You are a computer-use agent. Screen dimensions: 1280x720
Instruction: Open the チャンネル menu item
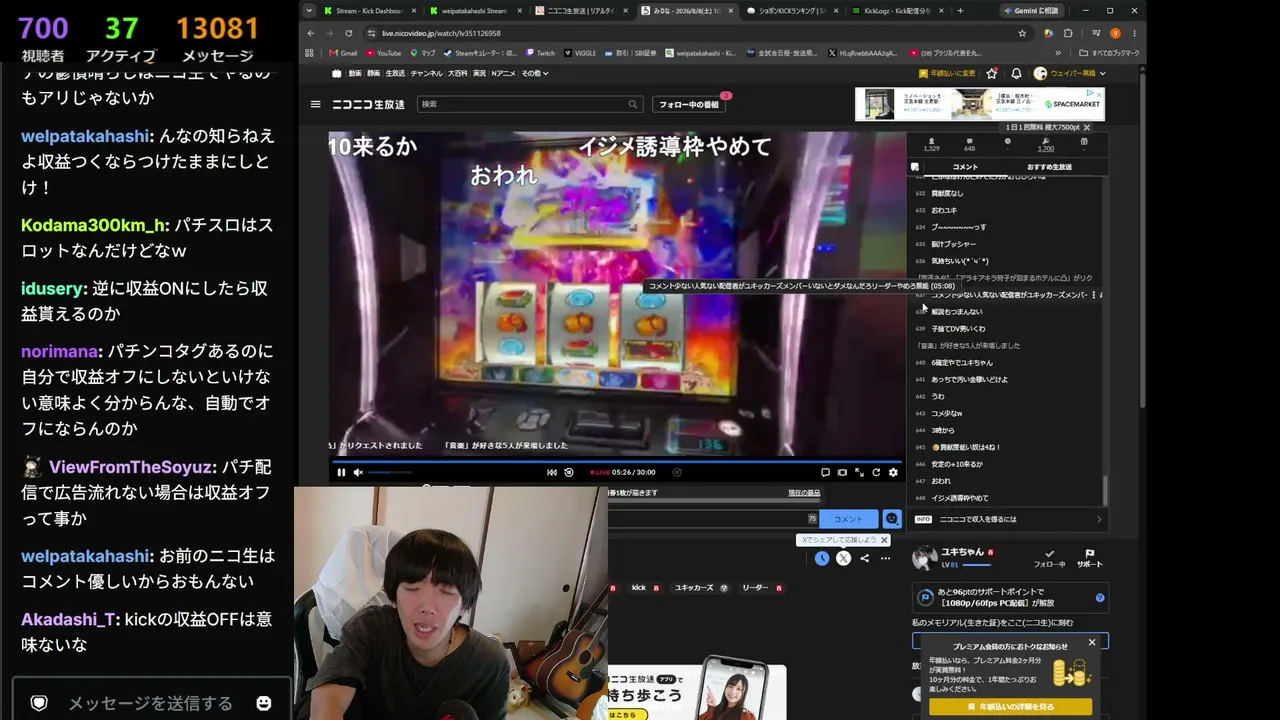[x=426, y=73]
